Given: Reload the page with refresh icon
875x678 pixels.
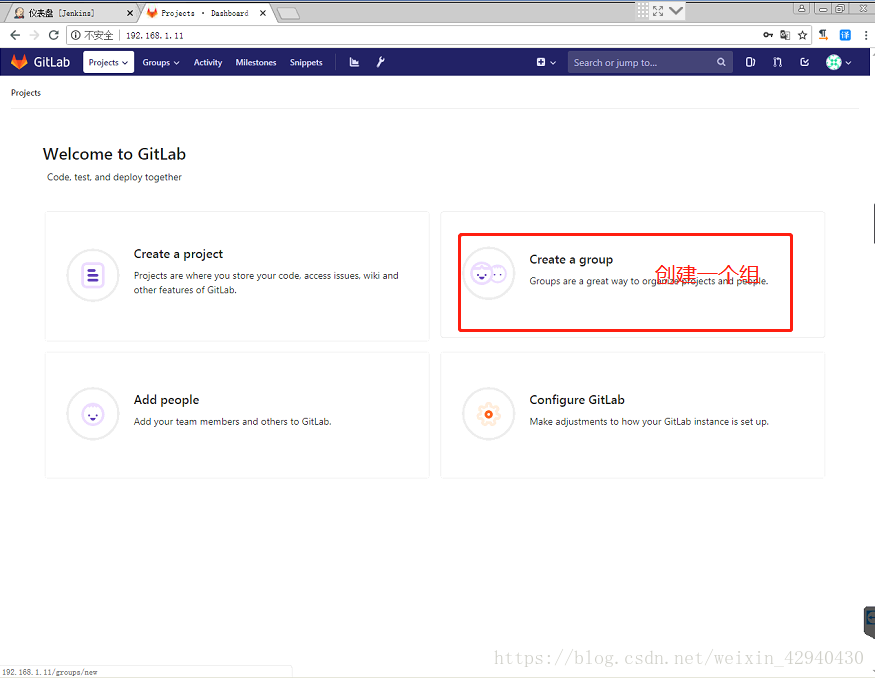Looking at the screenshot, I should [54, 35].
